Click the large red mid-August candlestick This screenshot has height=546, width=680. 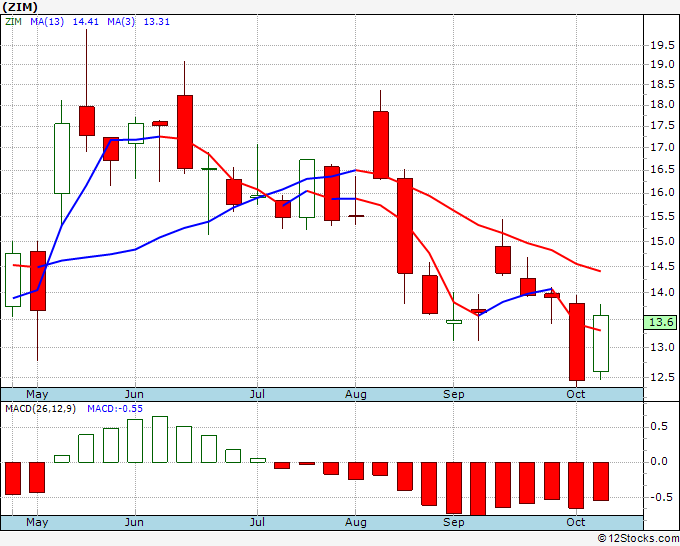click(405, 226)
